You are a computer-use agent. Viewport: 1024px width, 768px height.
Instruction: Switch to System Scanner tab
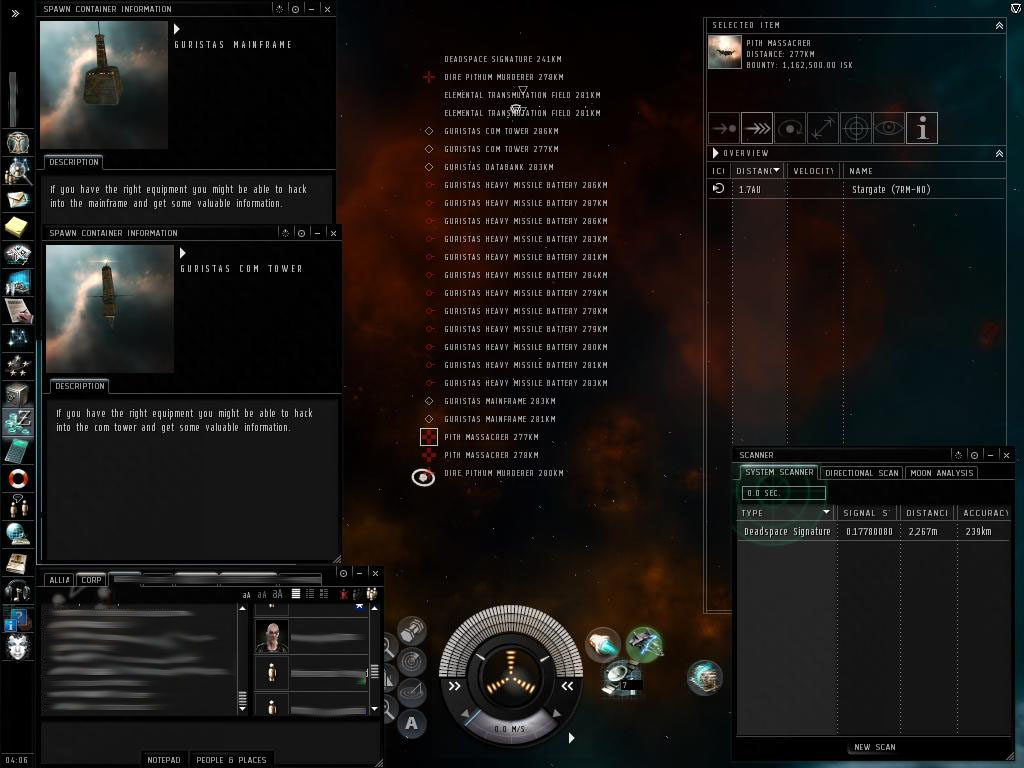(779, 472)
